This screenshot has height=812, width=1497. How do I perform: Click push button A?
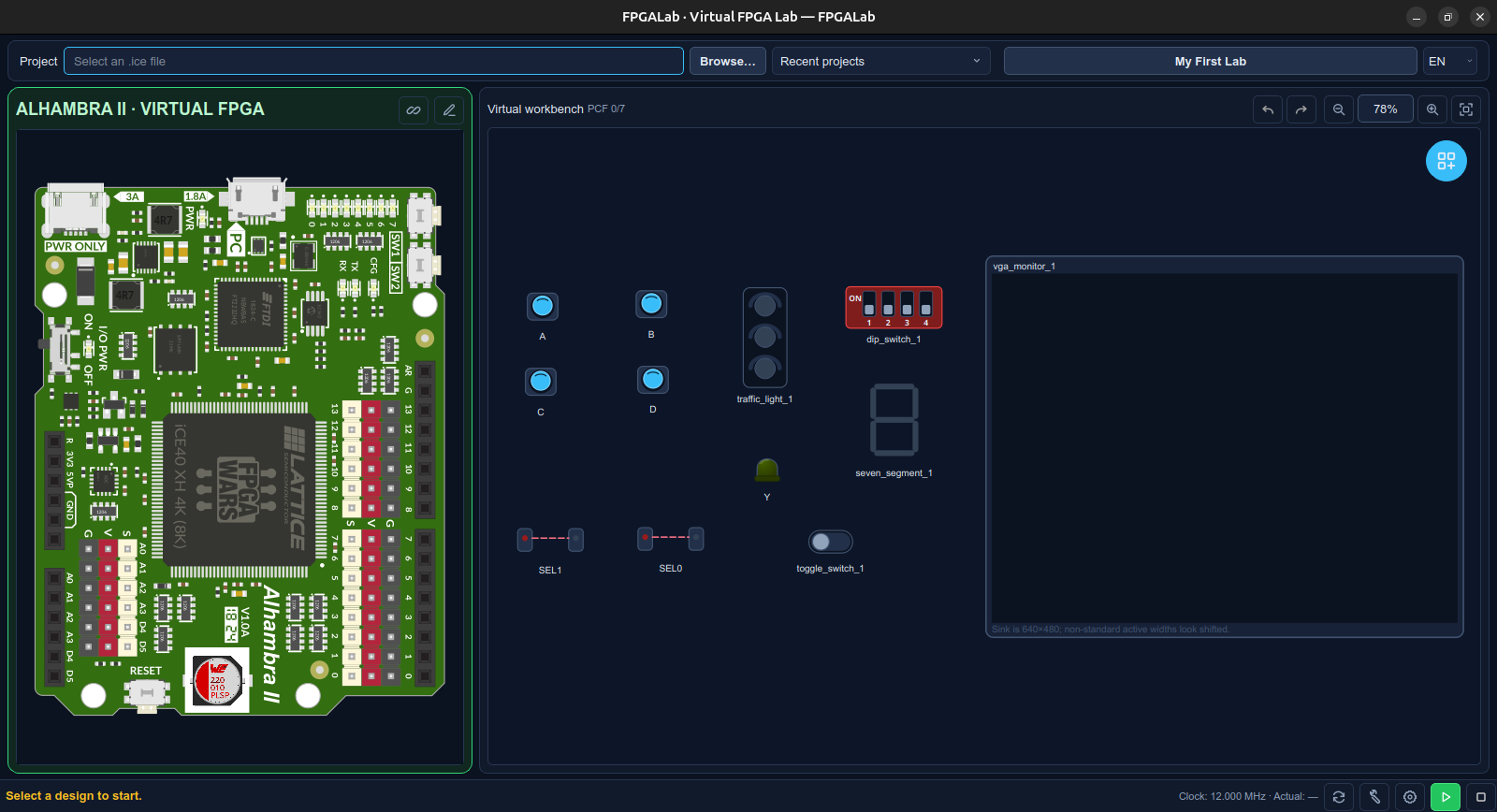(x=543, y=306)
